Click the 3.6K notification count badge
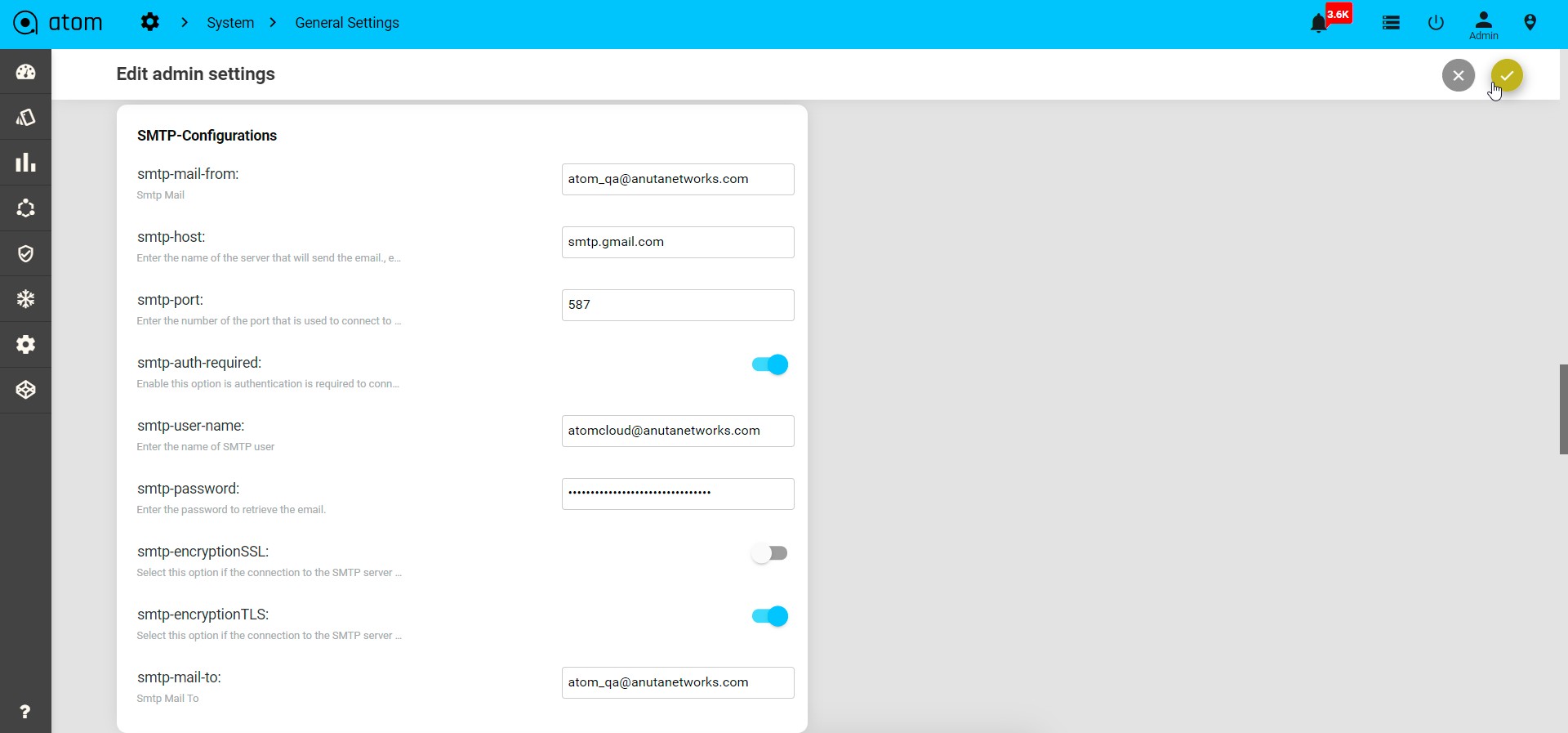 (x=1339, y=14)
